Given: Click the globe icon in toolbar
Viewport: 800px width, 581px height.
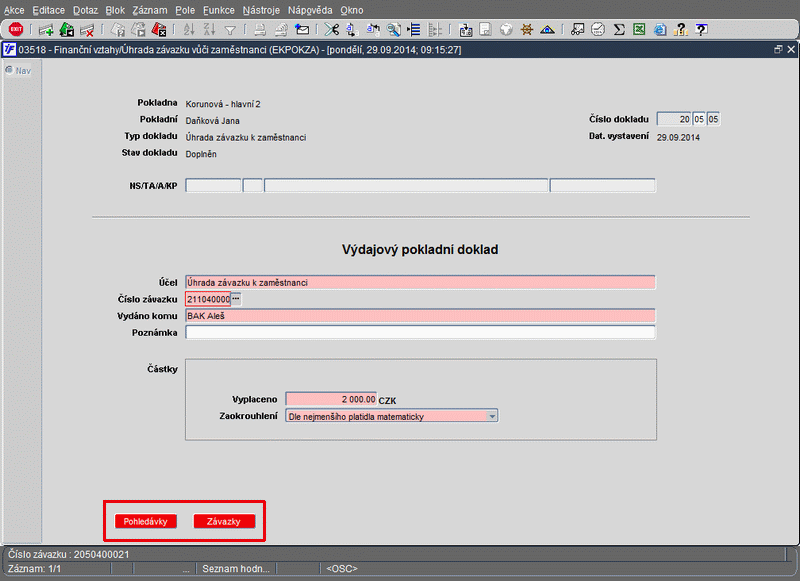Looking at the screenshot, I should 506,30.
